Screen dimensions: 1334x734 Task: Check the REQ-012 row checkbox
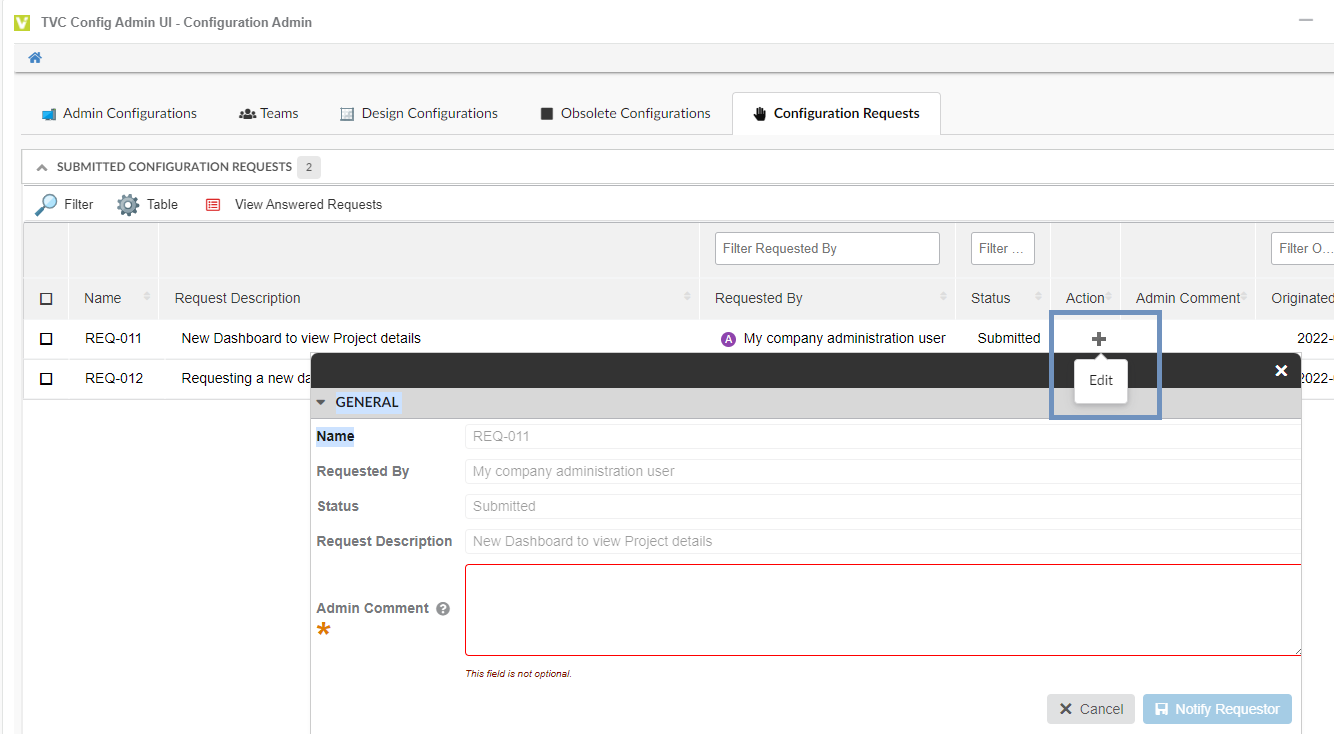46,379
